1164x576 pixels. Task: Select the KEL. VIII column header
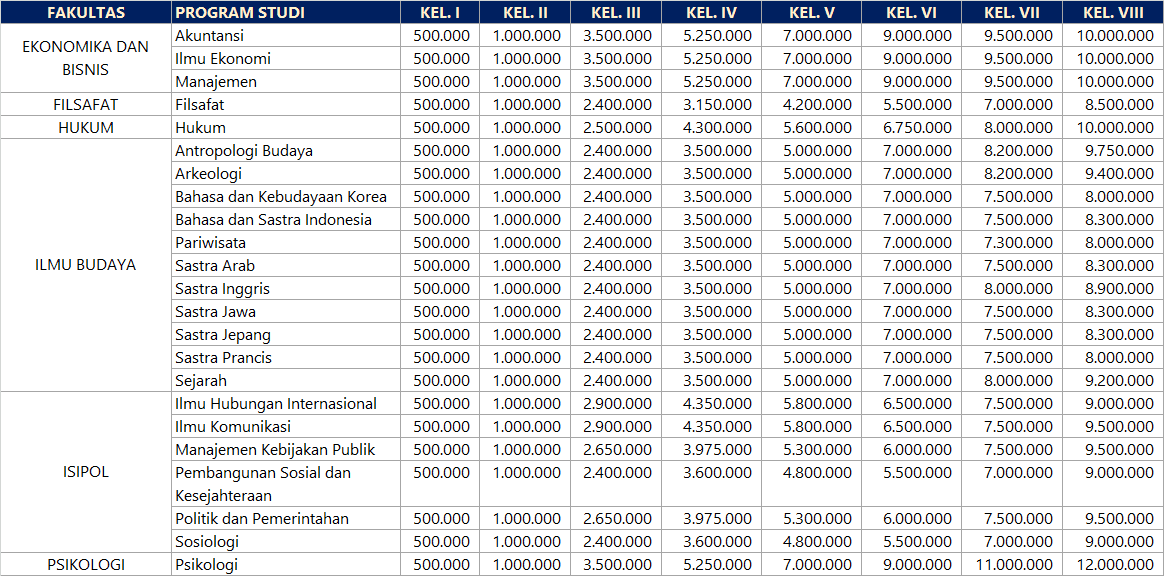(1113, 13)
